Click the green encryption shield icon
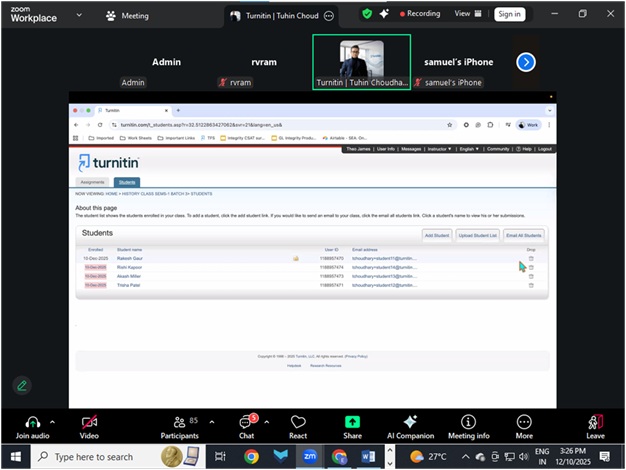 pos(367,14)
